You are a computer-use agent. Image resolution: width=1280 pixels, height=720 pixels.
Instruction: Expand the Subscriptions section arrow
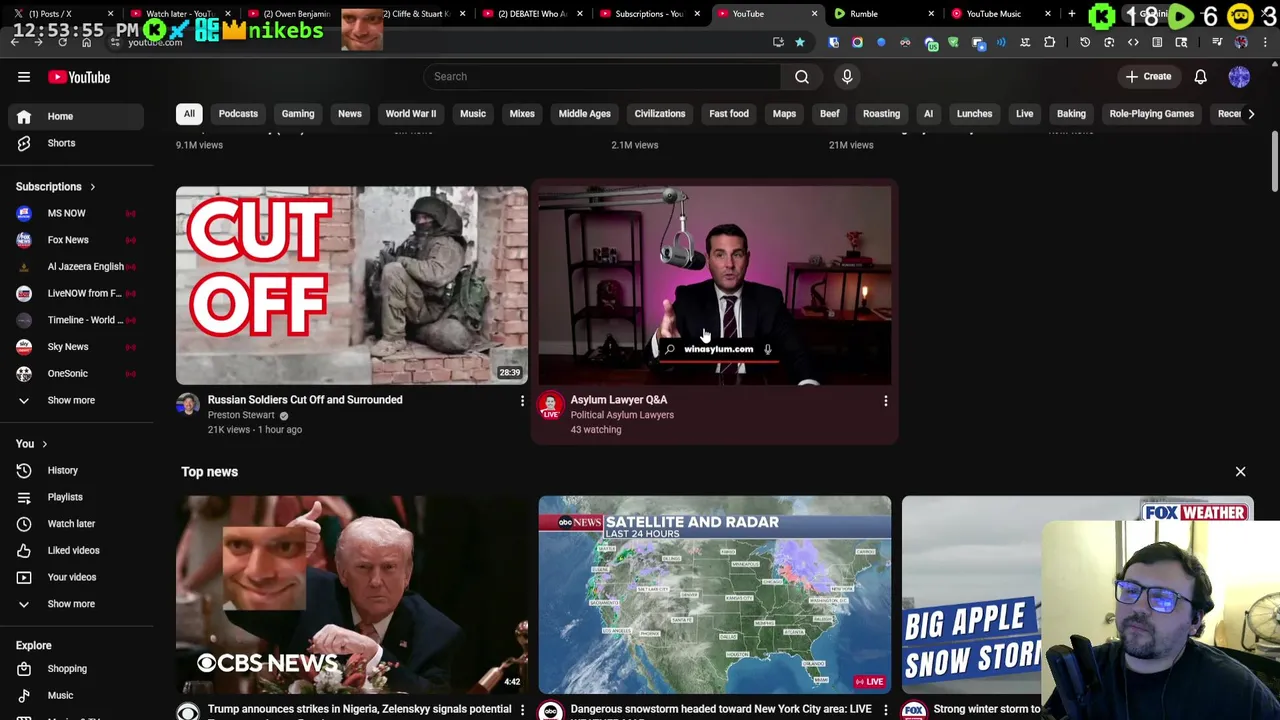[92, 187]
